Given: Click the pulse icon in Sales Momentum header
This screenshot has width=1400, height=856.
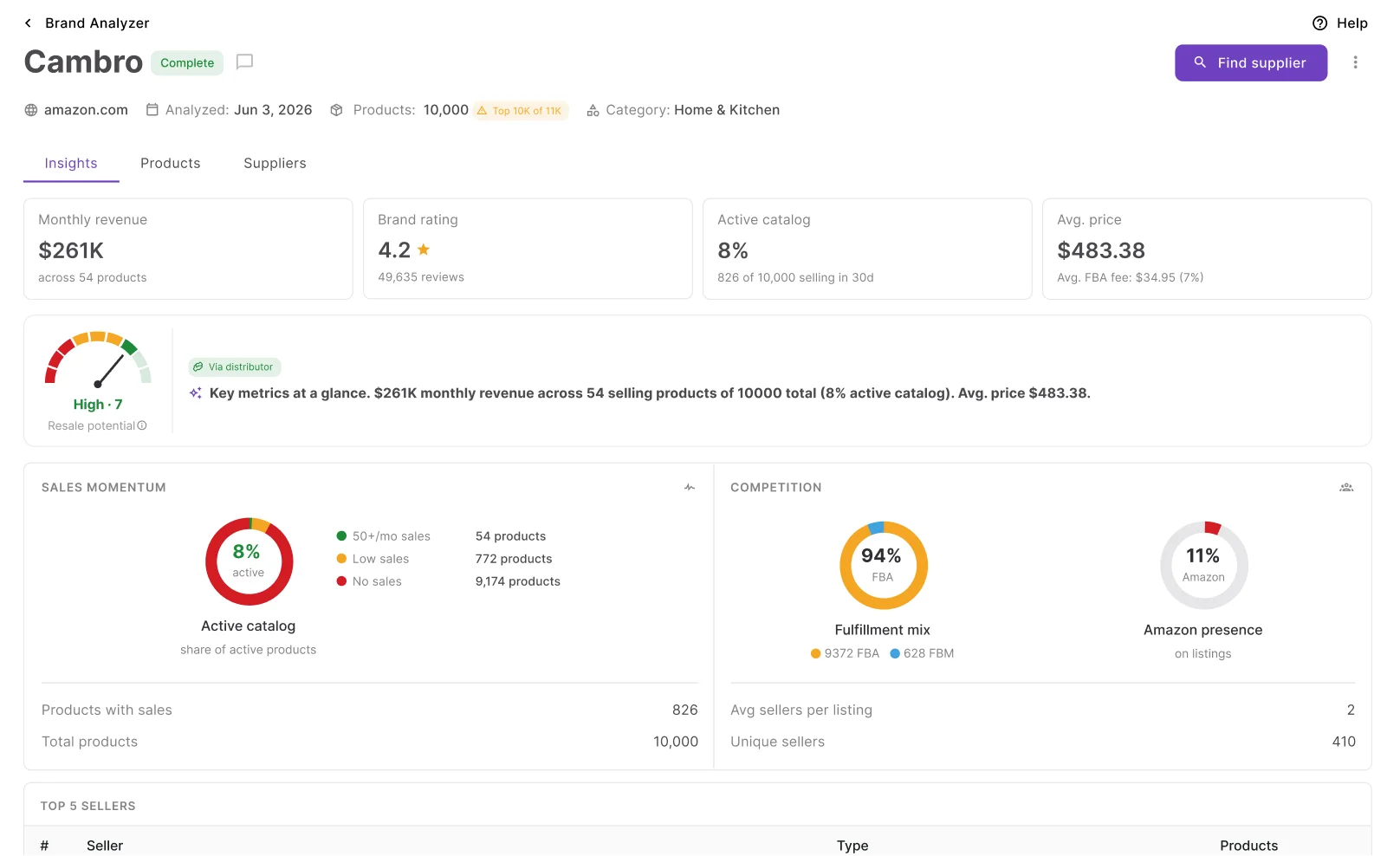Looking at the screenshot, I should [690, 488].
